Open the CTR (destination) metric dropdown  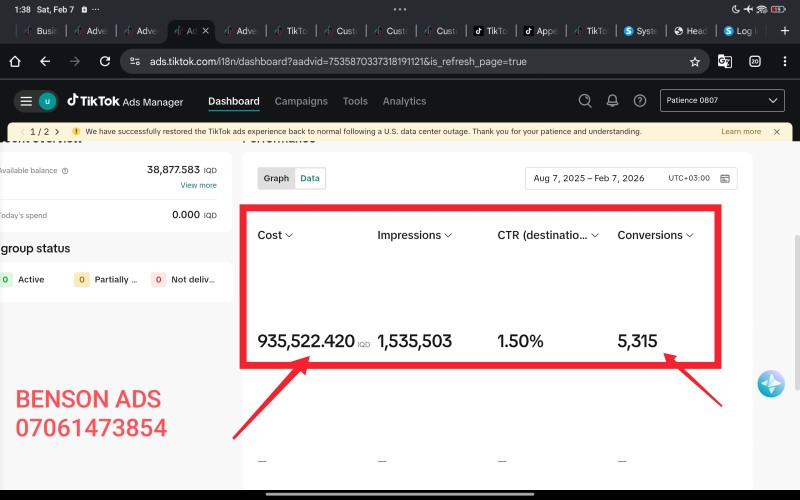(x=548, y=235)
